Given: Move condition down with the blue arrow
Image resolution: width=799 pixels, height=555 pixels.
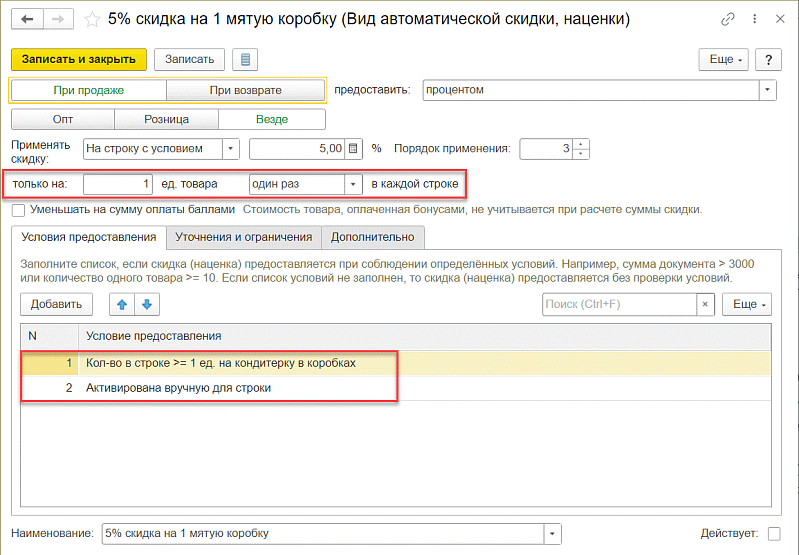Looking at the screenshot, I should point(147,304).
